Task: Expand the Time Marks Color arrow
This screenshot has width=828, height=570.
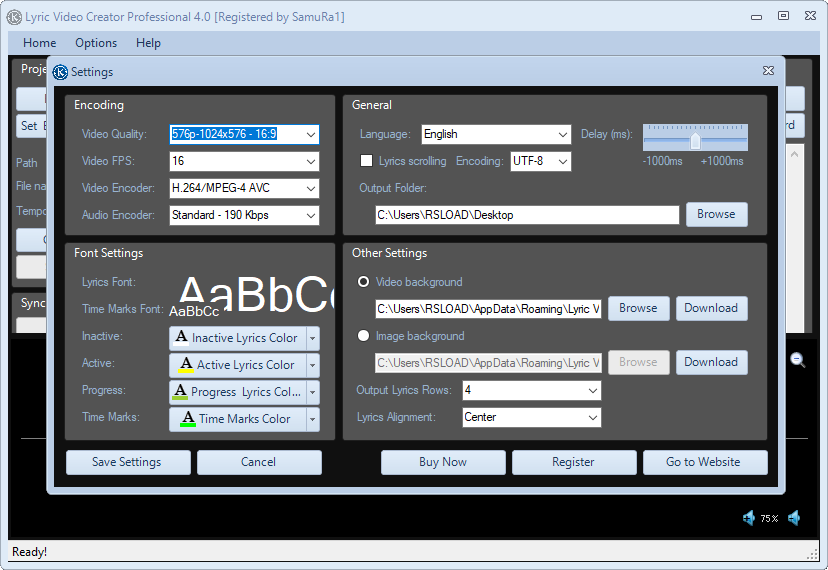Action: click(x=313, y=419)
